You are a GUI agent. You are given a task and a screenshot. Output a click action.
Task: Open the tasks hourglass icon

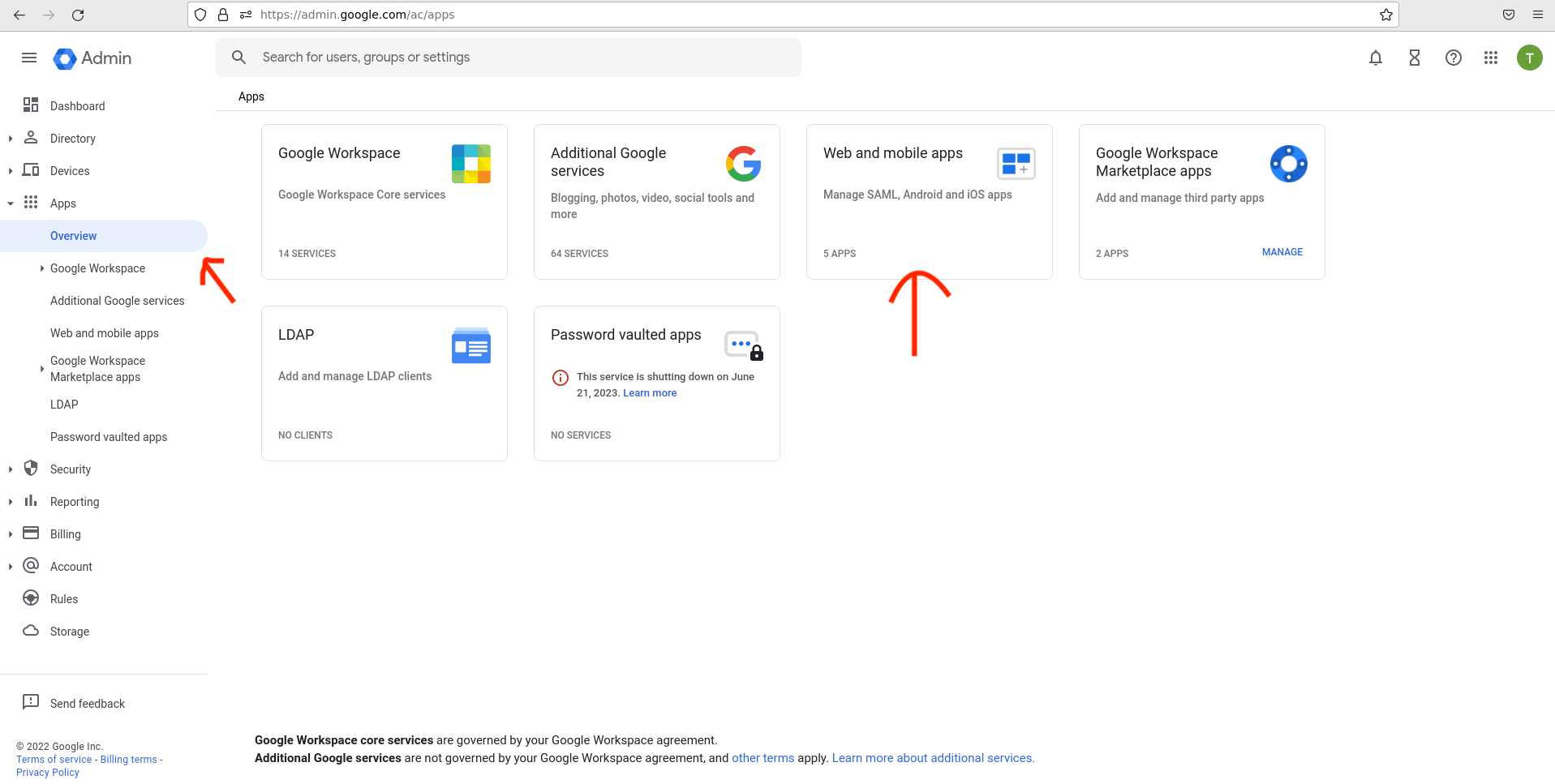click(x=1415, y=58)
